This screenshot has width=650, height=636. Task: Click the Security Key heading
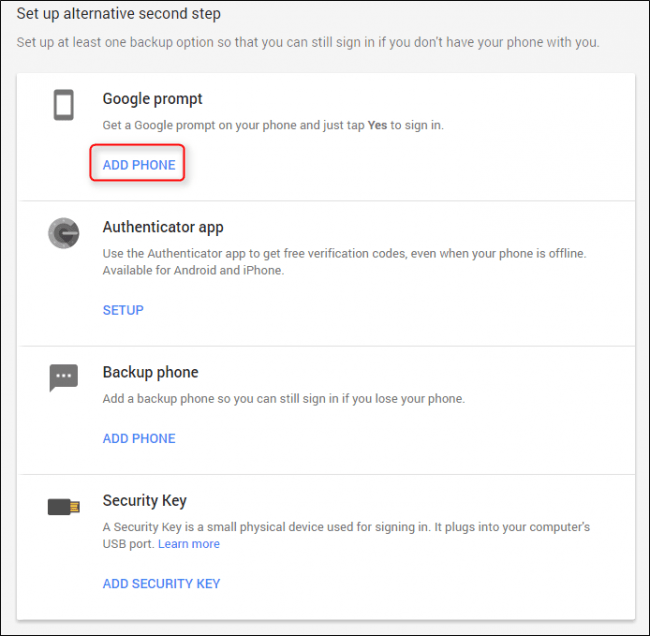[x=145, y=500]
